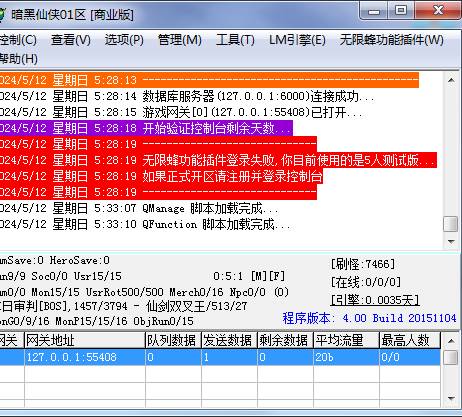Image resolution: width=462 pixels, height=417 pixels.
Task: Click the application icon in title bar
Action: (x=2, y=14)
